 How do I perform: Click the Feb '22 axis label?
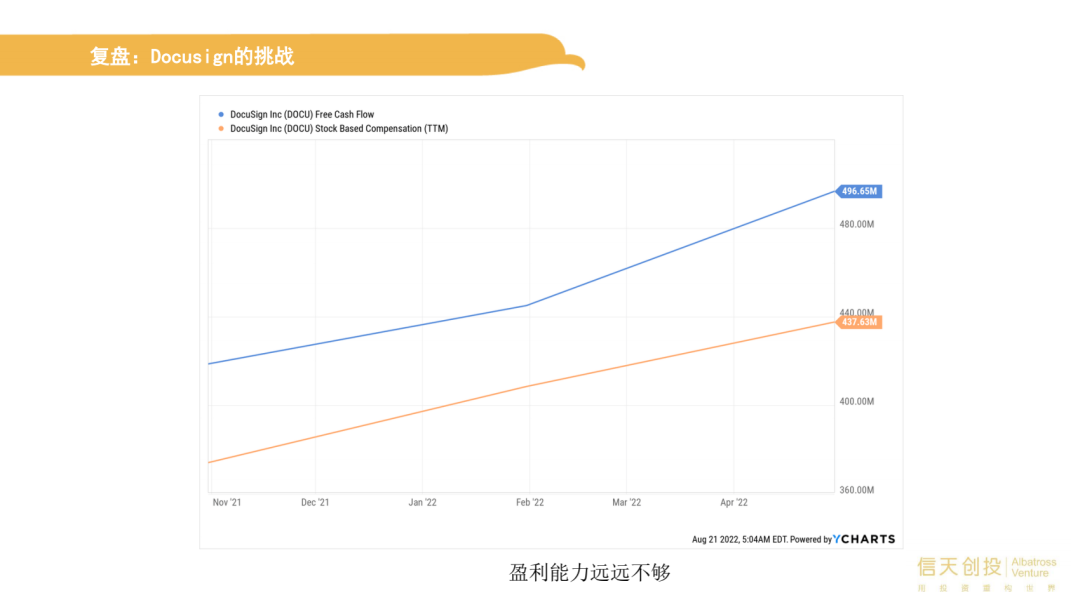pos(530,502)
